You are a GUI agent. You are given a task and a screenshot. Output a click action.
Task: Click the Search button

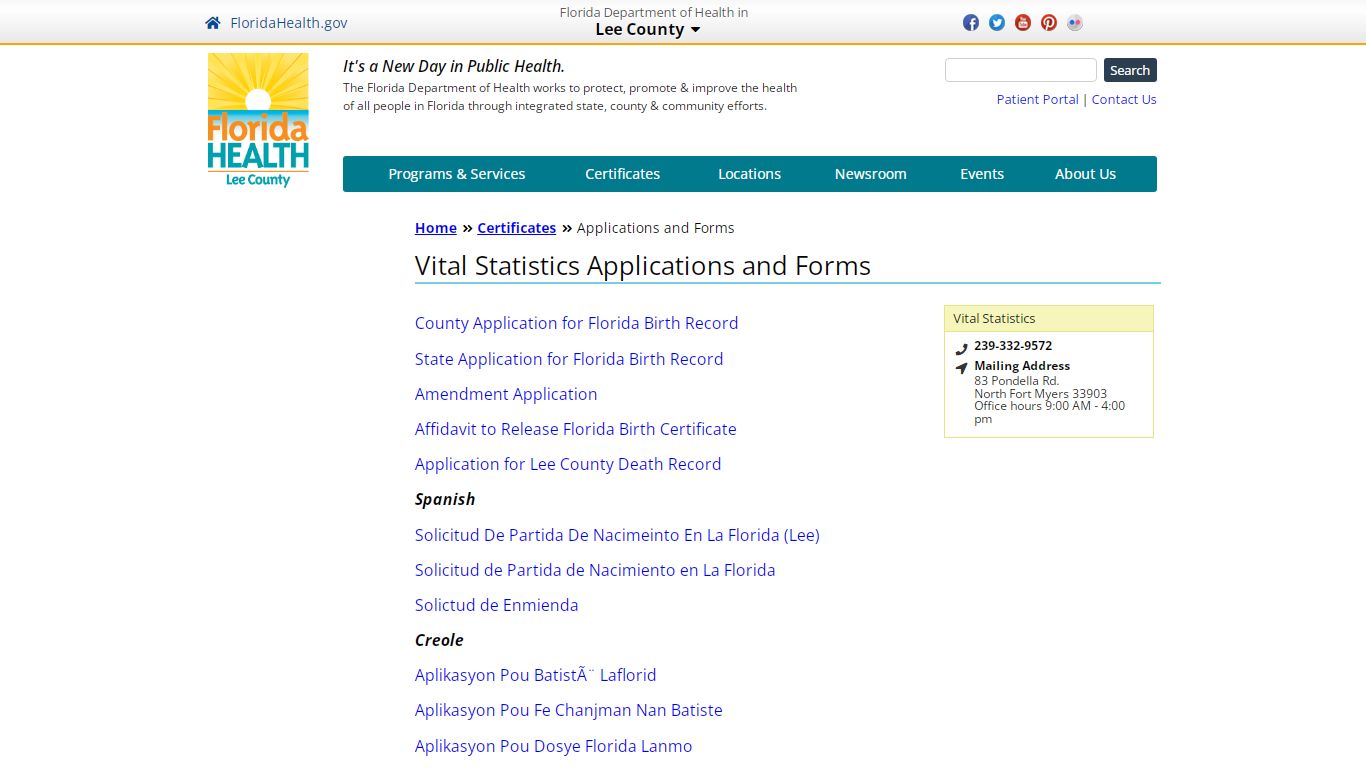[x=1130, y=70]
